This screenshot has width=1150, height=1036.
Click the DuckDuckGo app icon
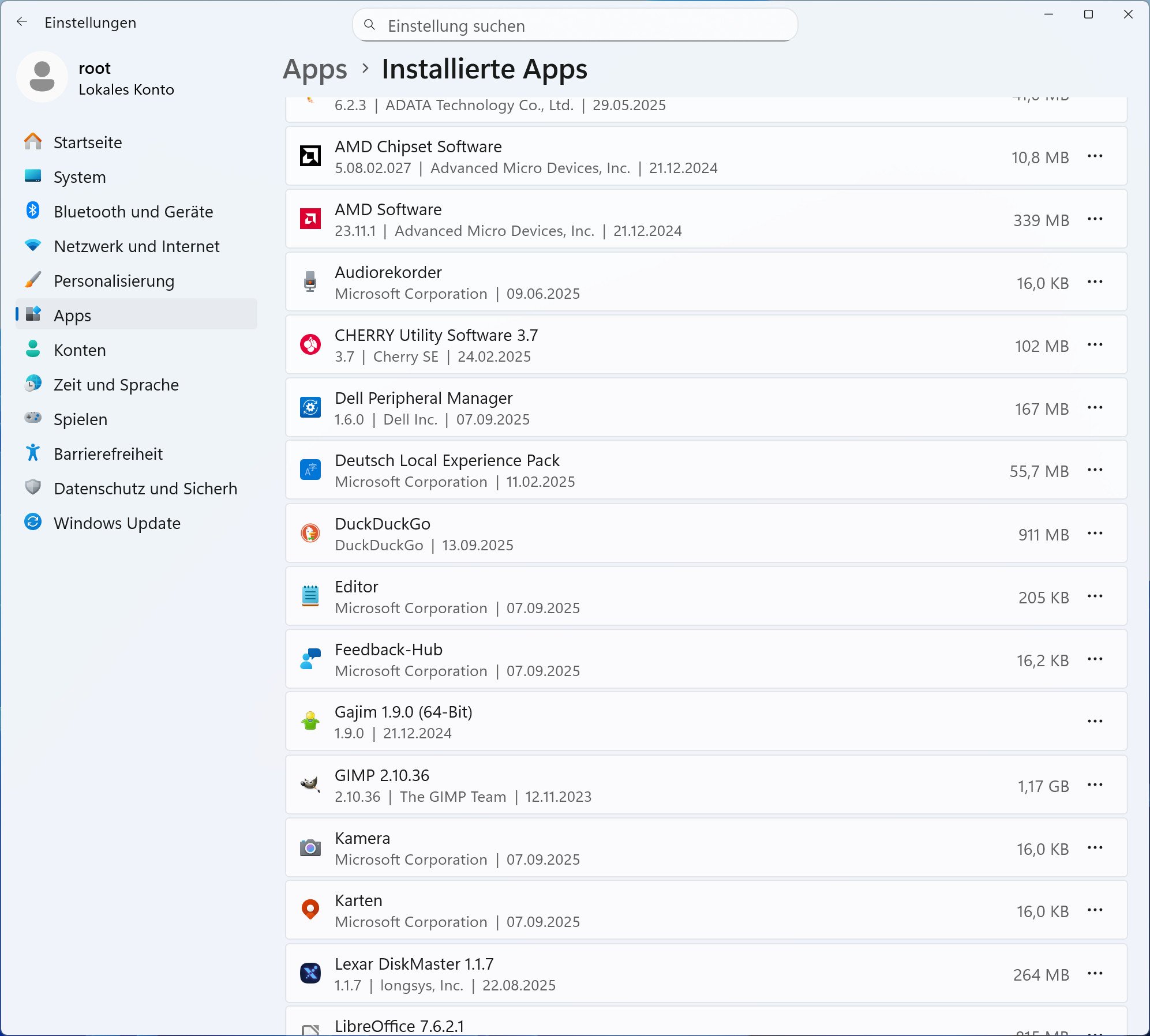tap(310, 534)
